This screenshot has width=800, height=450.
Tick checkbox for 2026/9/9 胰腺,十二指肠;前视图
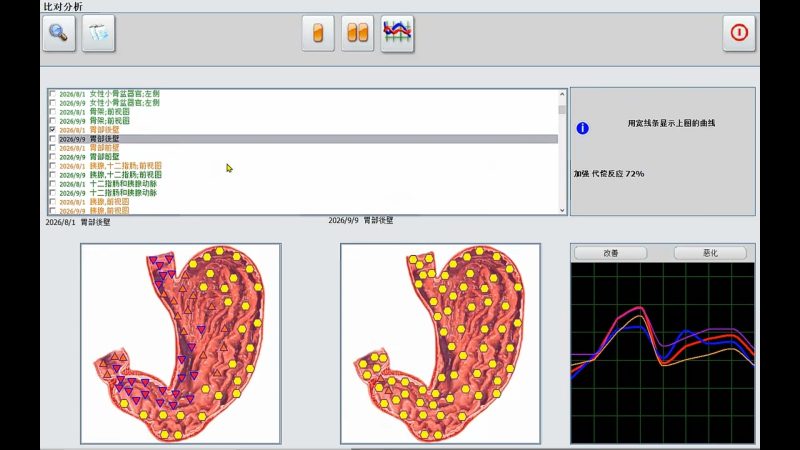pyautogui.click(x=53, y=175)
